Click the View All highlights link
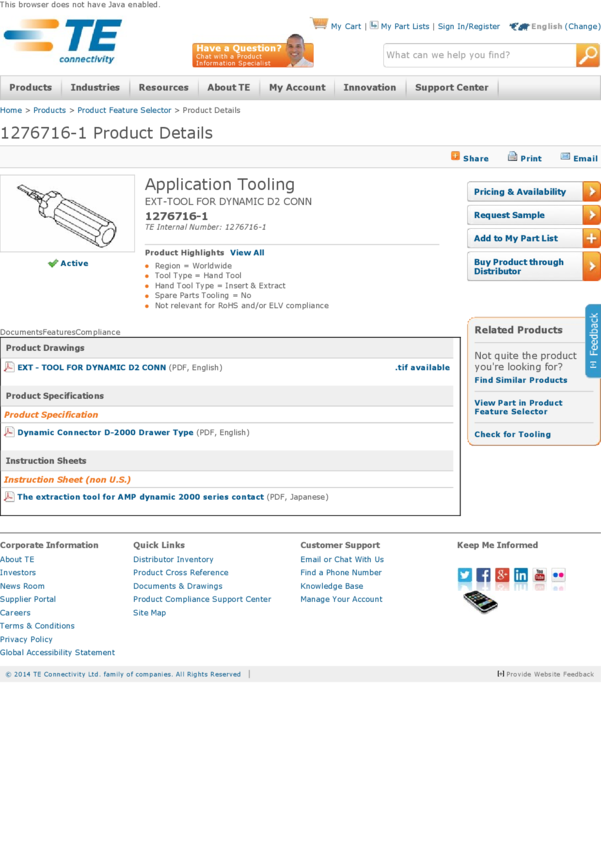Image resolution: width=601 pixels, height=850 pixels. (x=247, y=253)
